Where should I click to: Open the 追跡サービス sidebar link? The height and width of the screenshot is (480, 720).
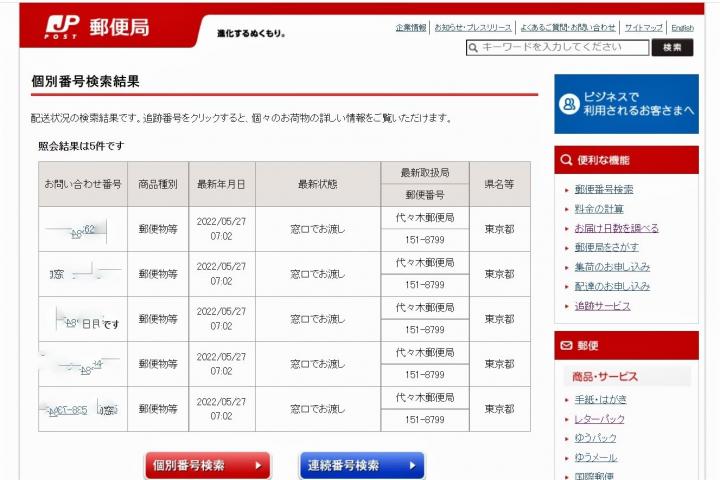(602, 306)
